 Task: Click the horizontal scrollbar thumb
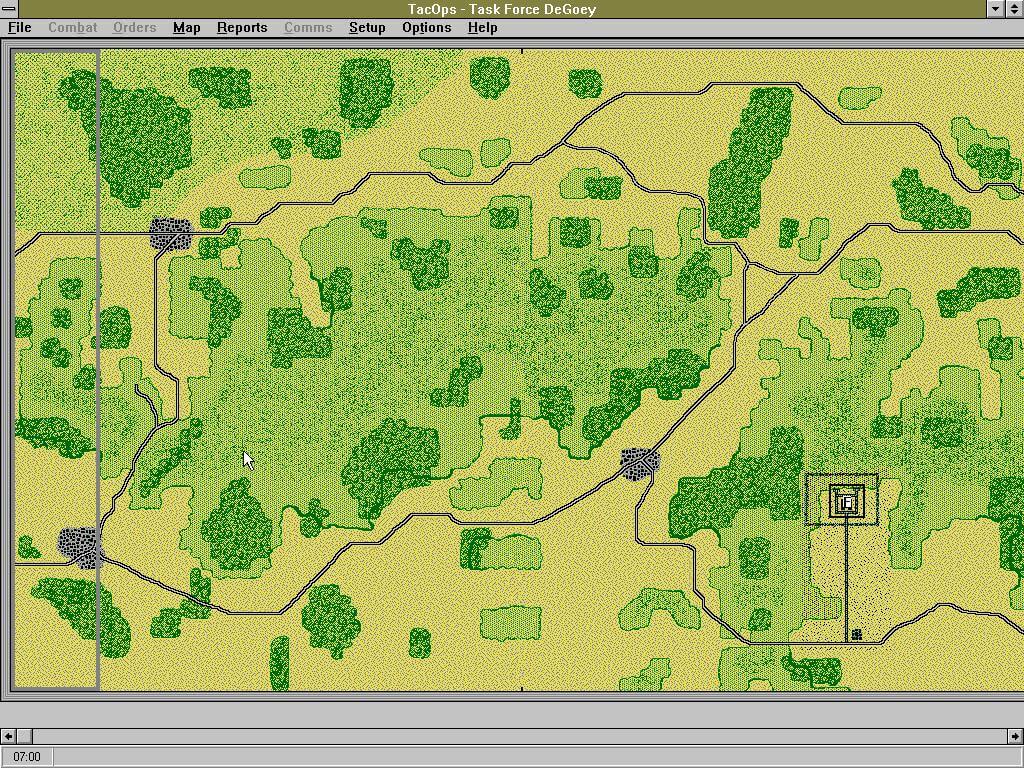point(24,736)
